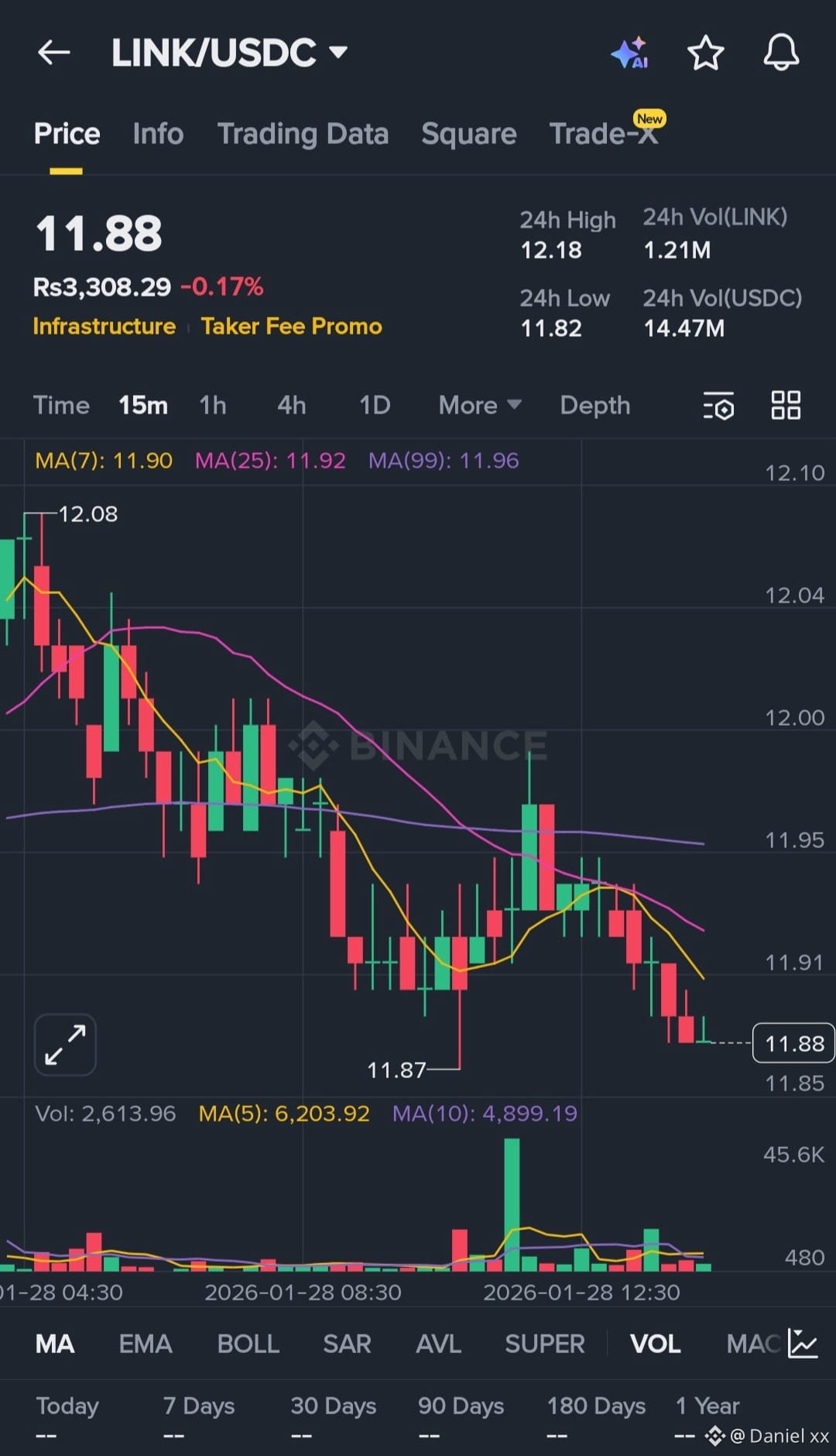Tap the Infrastructure category tag

pos(104,326)
